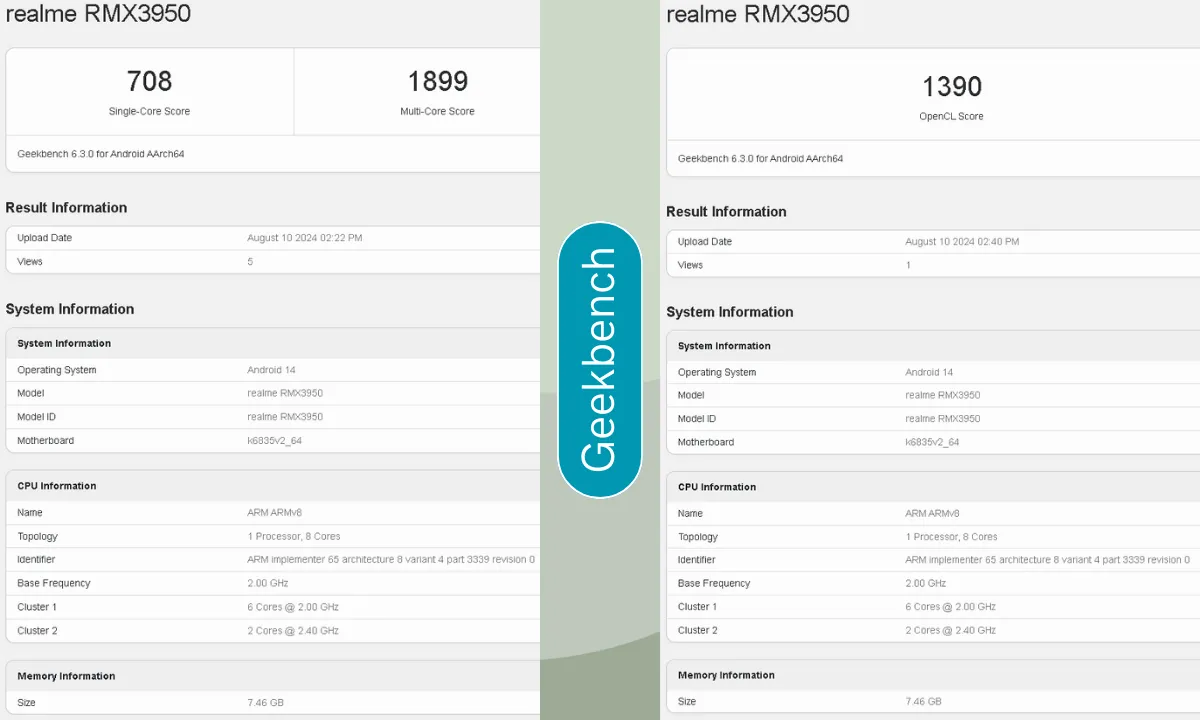
Task: Click "Operating System" label on the OpenCL page
Action: point(717,372)
